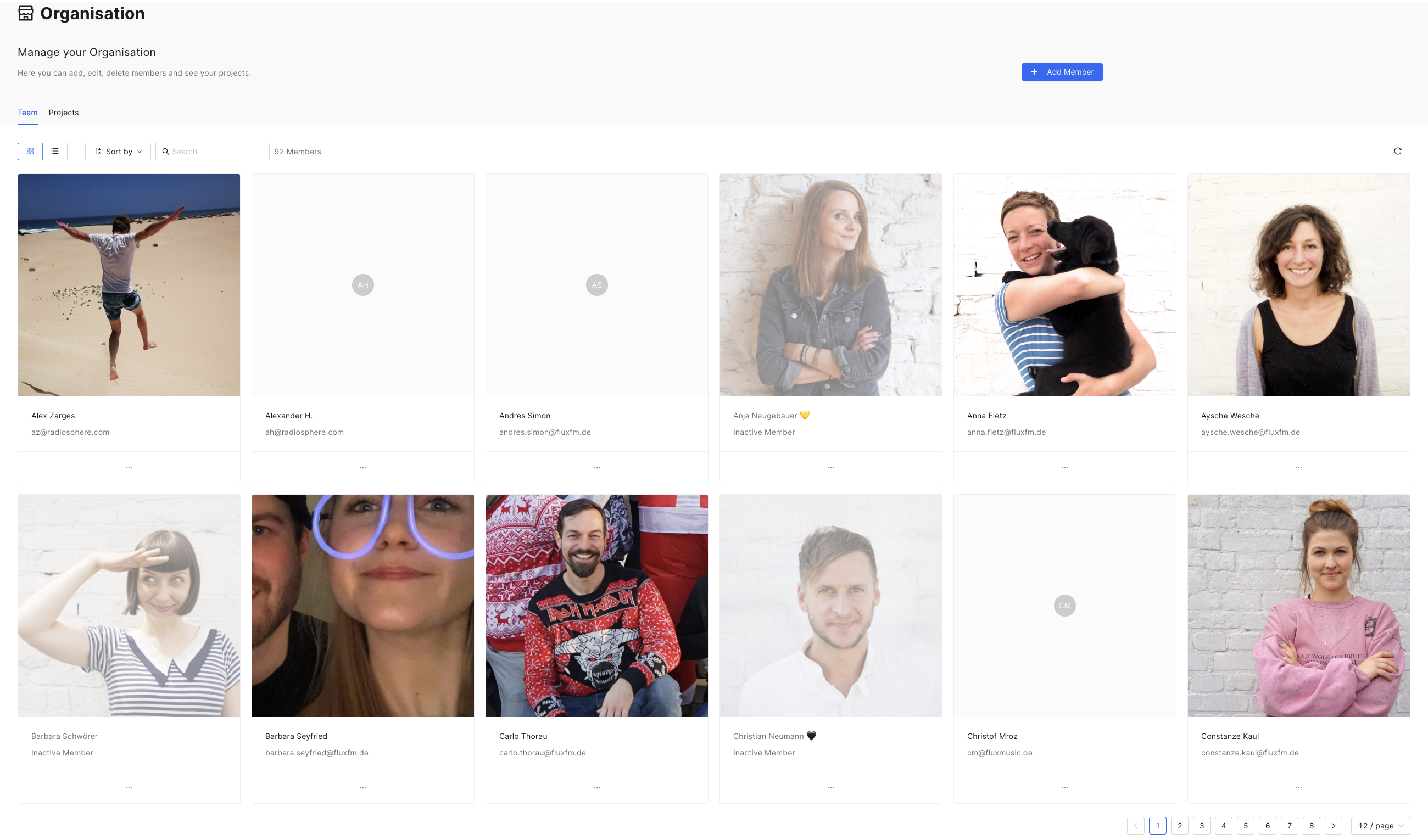This screenshot has width=1428, height=840.
Task: Open the Team tab
Action: click(28, 113)
